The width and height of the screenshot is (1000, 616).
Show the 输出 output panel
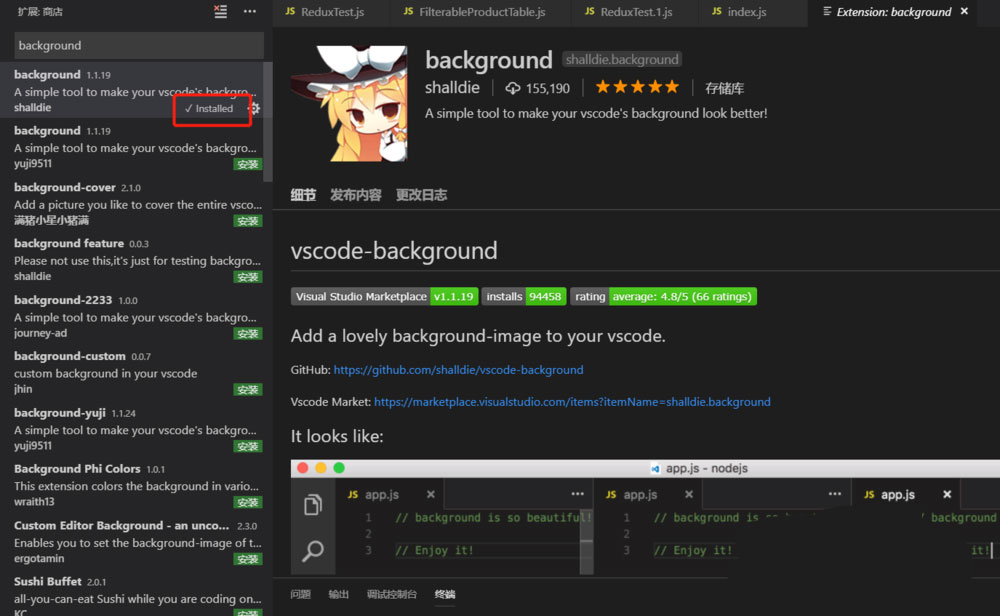click(x=338, y=593)
